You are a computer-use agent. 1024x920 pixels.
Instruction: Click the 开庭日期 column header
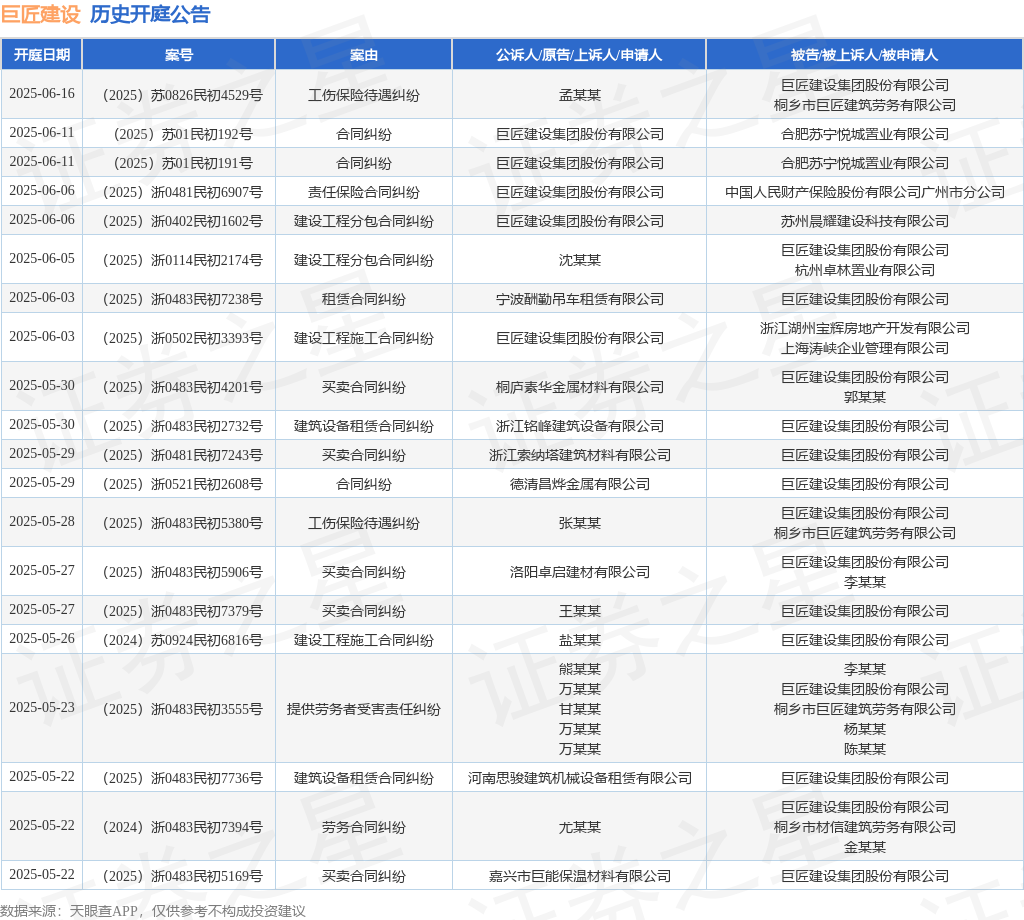coord(42,55)
